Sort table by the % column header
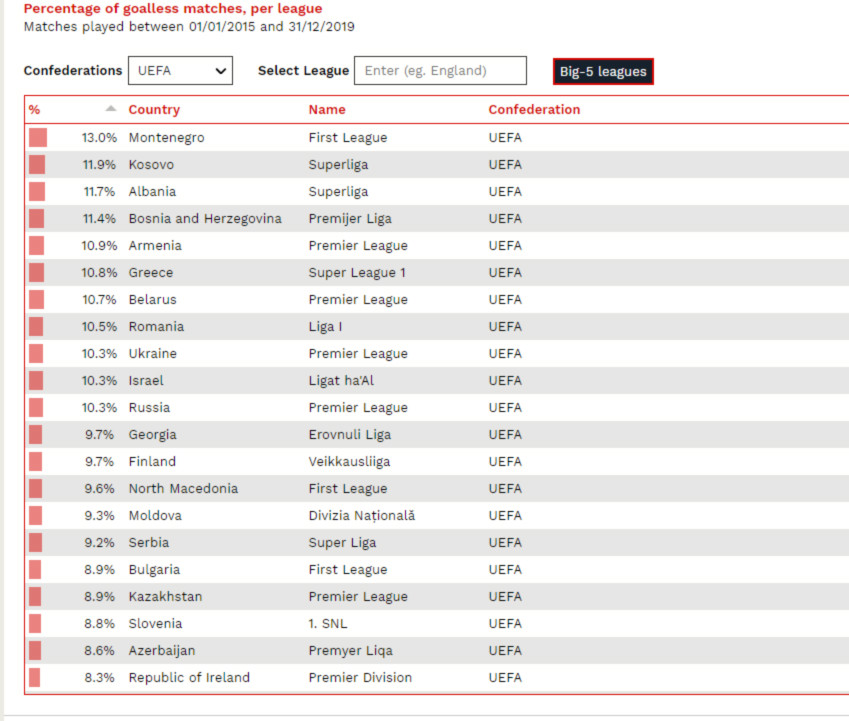 tap(35, 110)
